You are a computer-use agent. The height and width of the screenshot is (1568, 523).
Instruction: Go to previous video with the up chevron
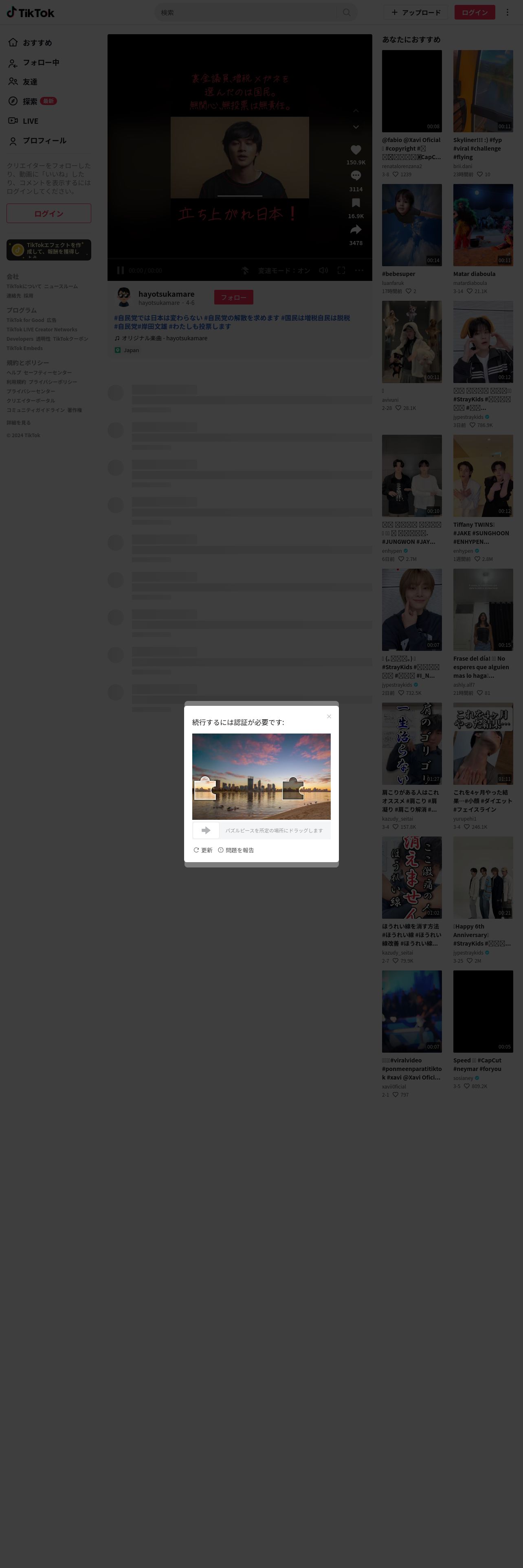(x=356, y=111)
